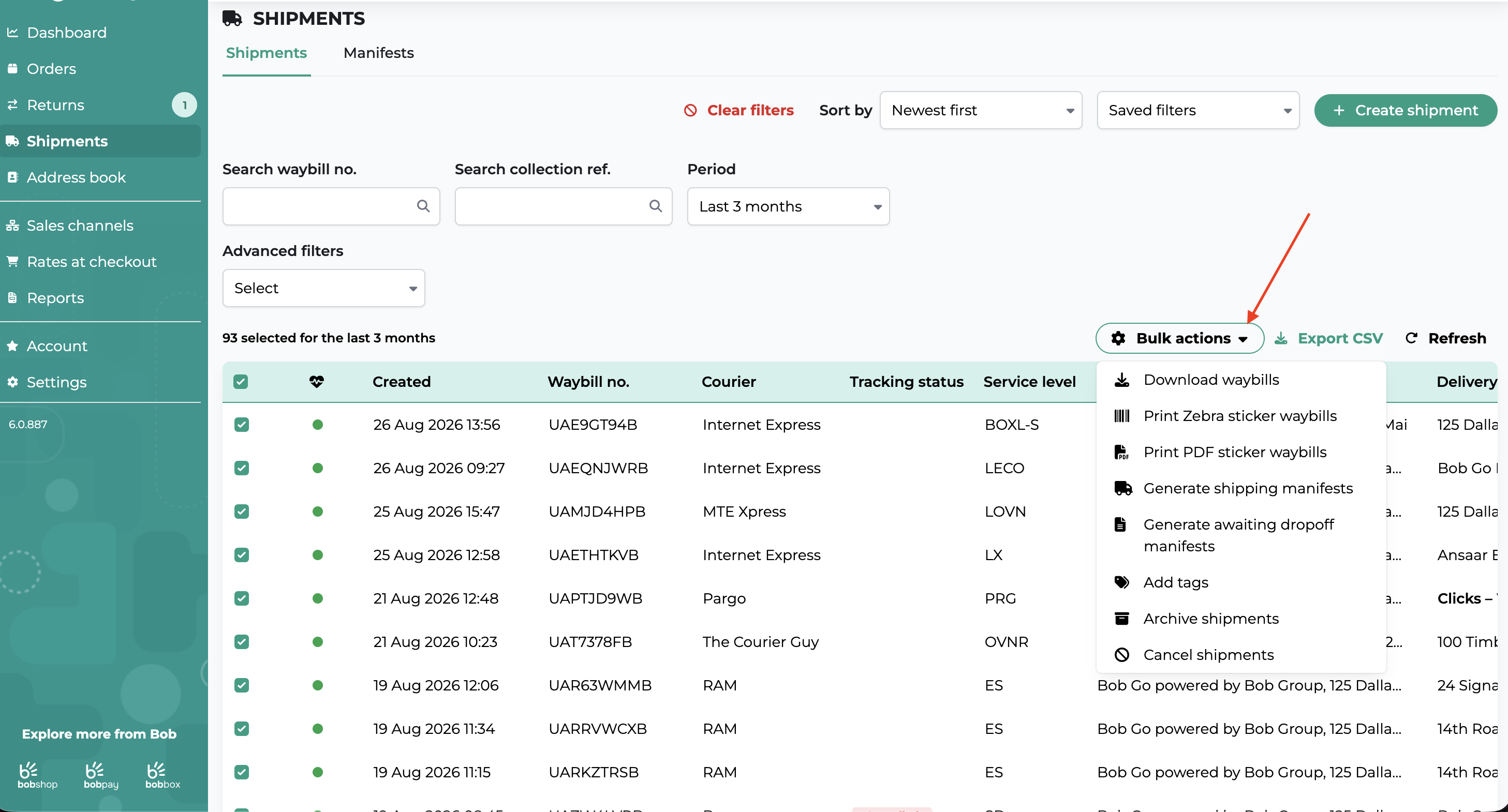
Task: Choose Print Zebra sticker waybills
Action: (x=1240, y=416)
